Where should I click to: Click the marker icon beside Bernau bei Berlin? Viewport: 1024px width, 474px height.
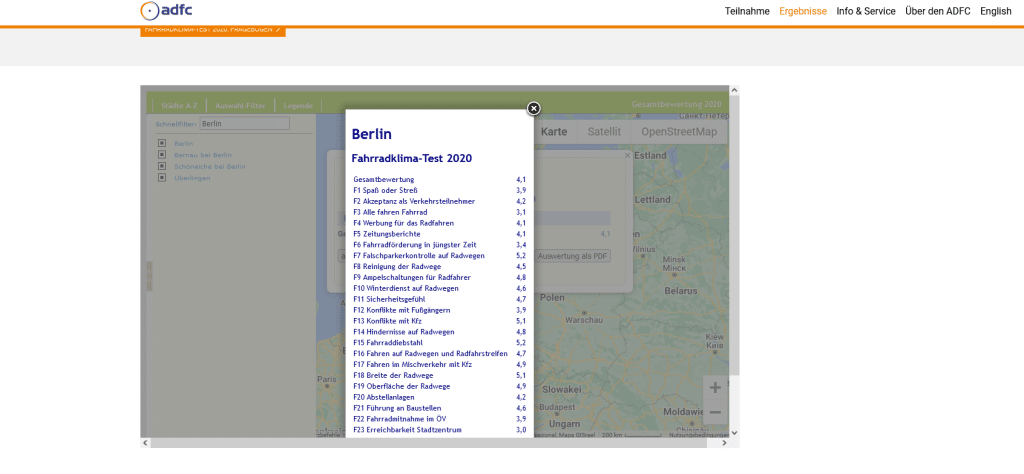coord(161,155)
